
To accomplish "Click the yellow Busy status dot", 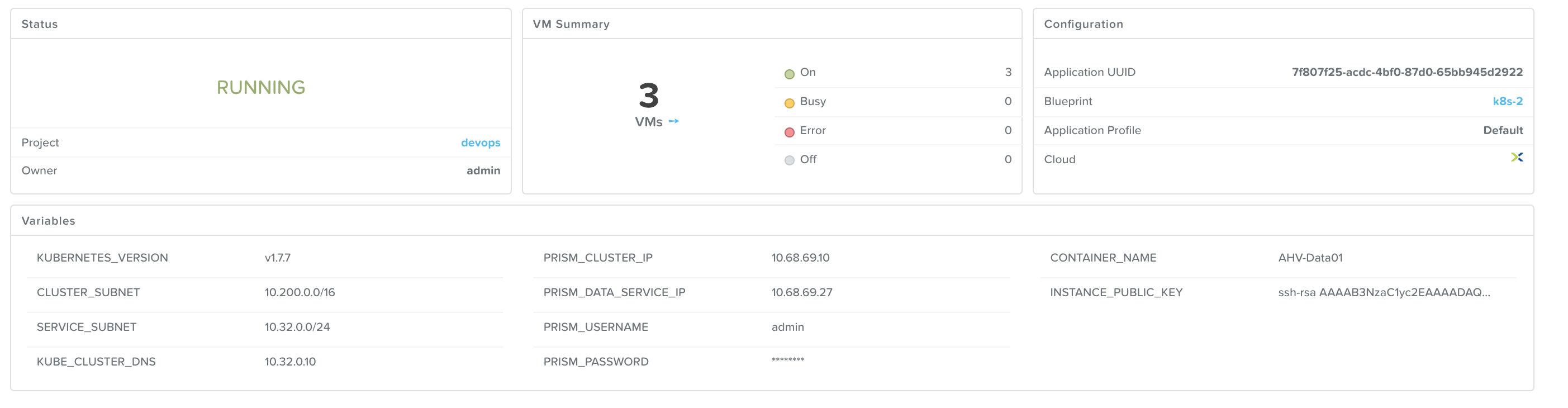I will (789, 103).
